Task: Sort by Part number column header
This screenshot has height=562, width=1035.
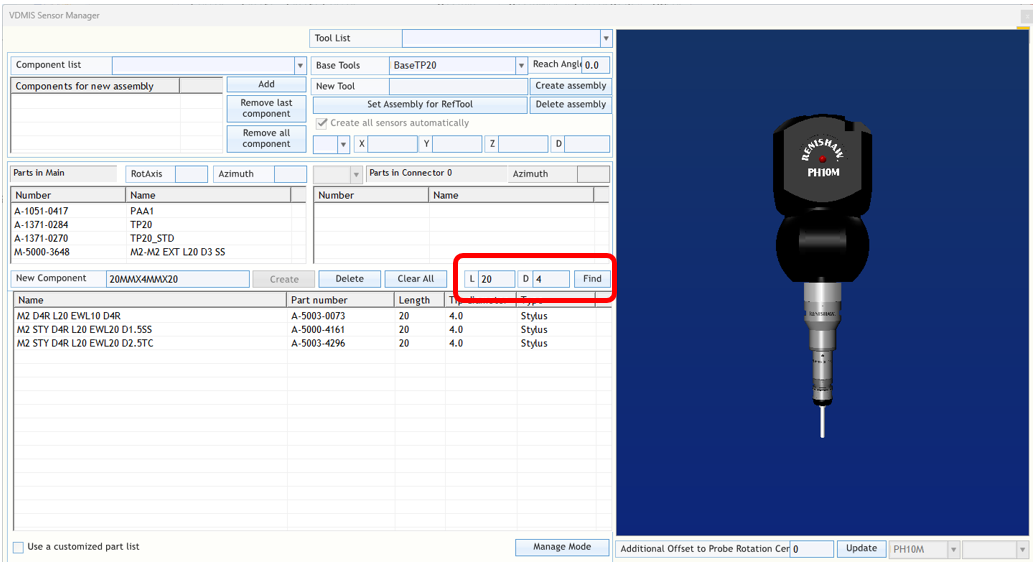Action: [x=341, y=300]
